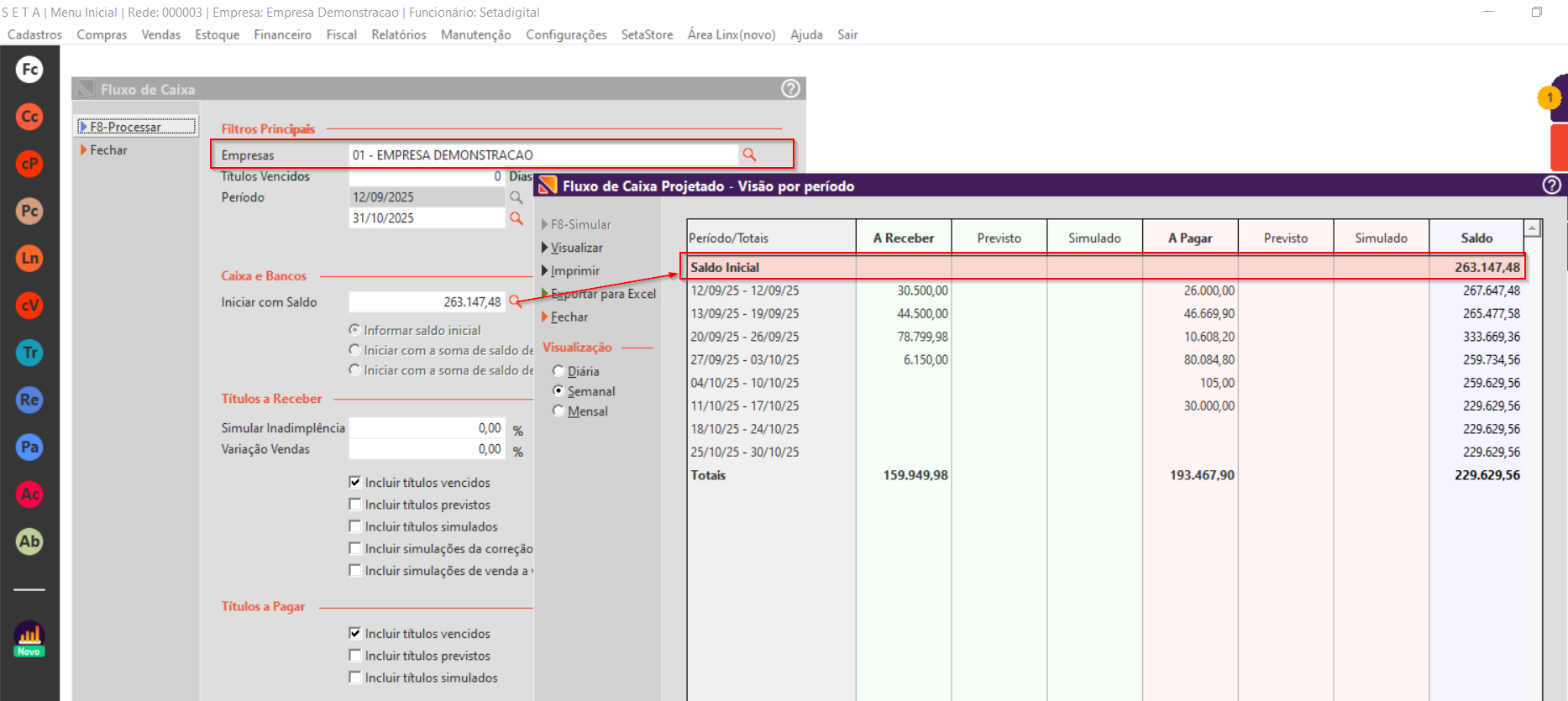The height and width of the screenshot is (701, 1568).
Task: Click Sair in the menu bar
Action: pyautogui.click(x=847, y=34)
